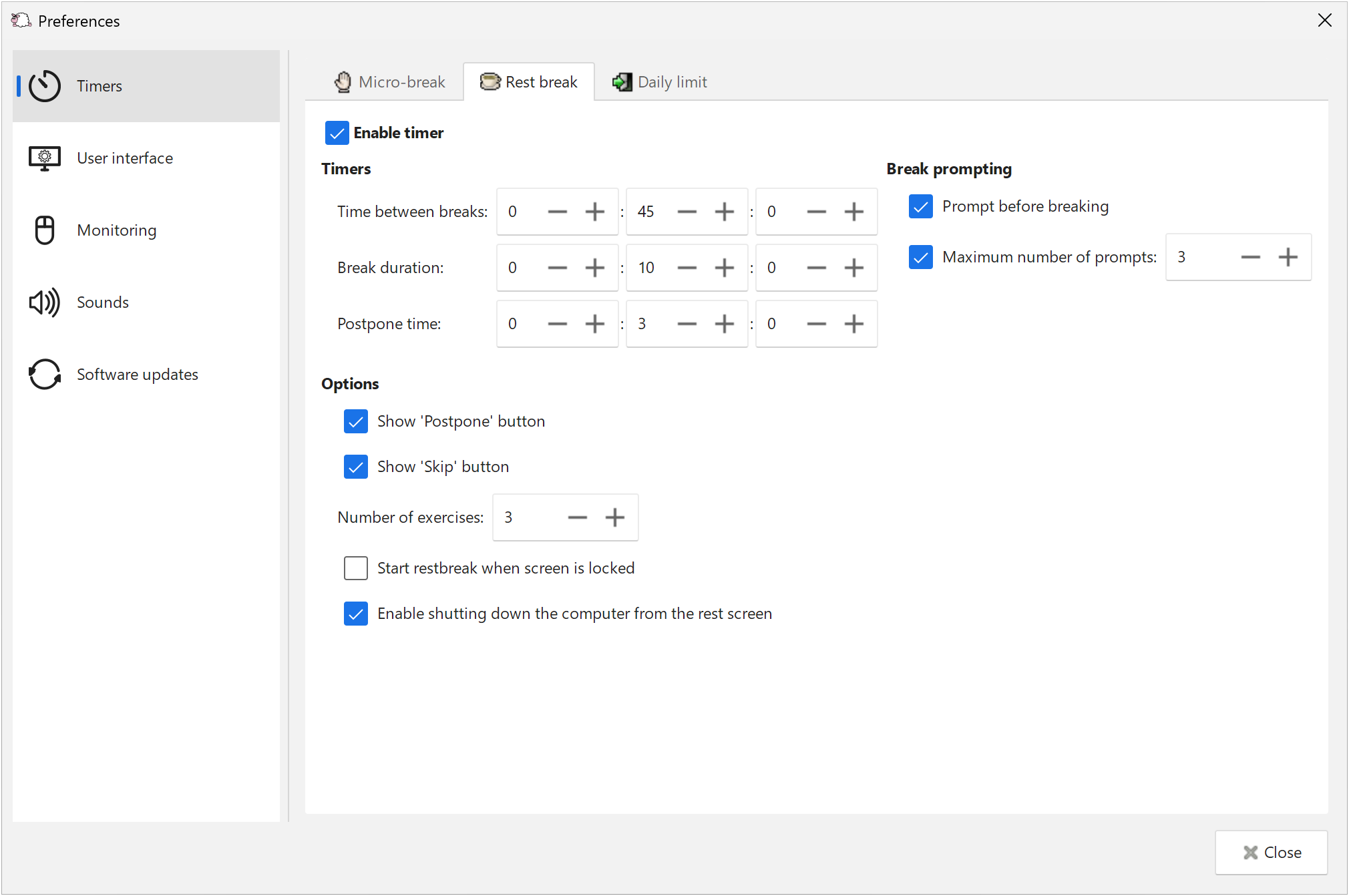Click the Daily limit exit icon

tap(622, 82)
